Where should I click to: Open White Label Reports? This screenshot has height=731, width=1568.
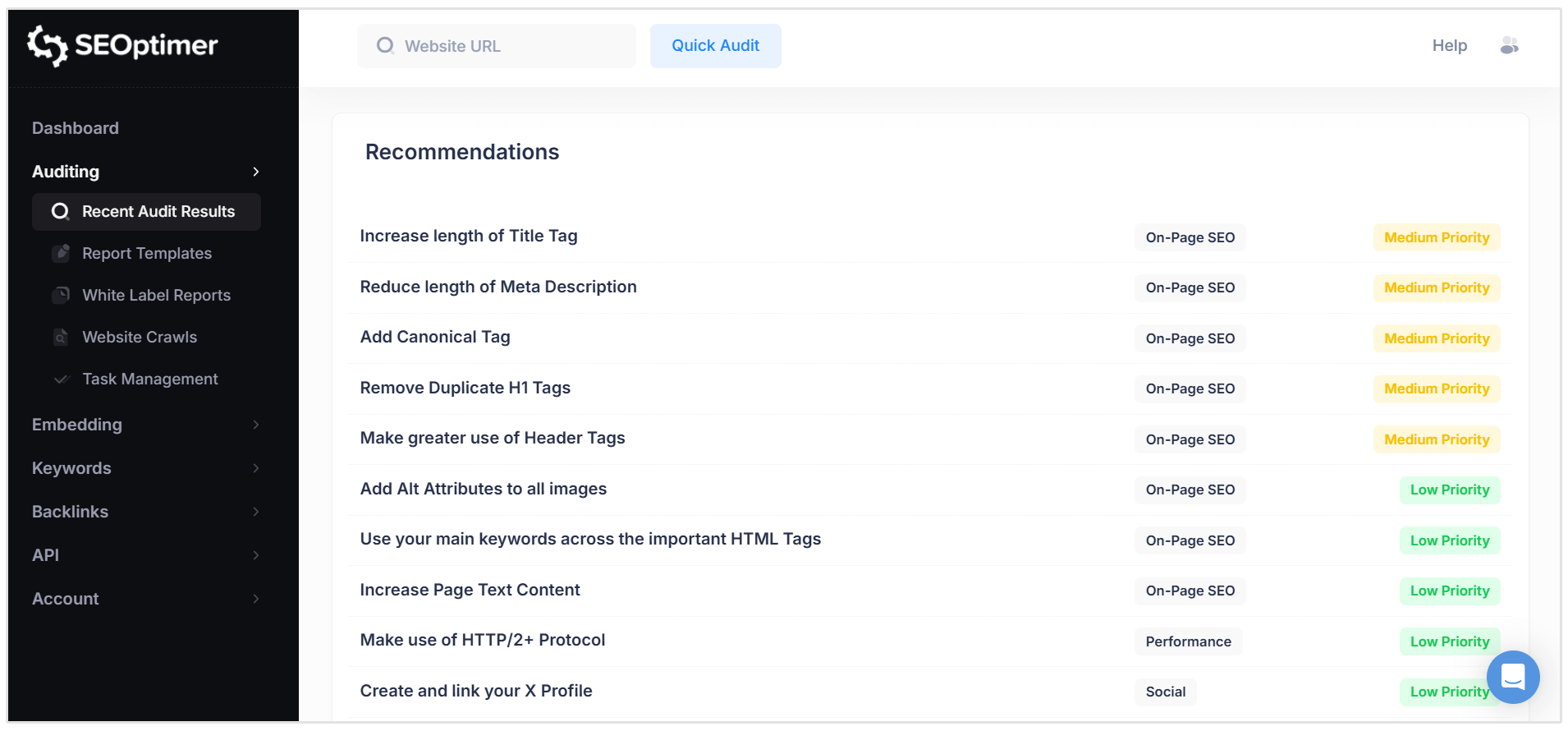(156, 296)
